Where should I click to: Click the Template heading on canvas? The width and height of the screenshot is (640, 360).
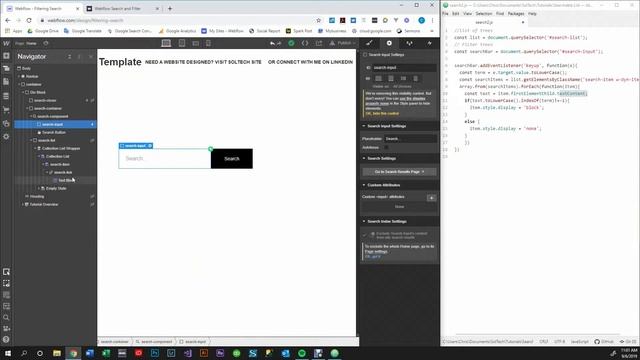coord(120,62)
